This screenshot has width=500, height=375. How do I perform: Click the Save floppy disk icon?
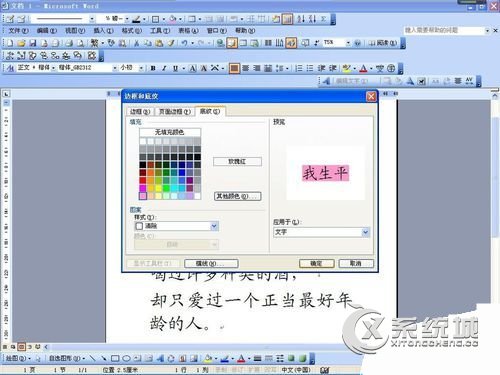[x=32, y=43]
